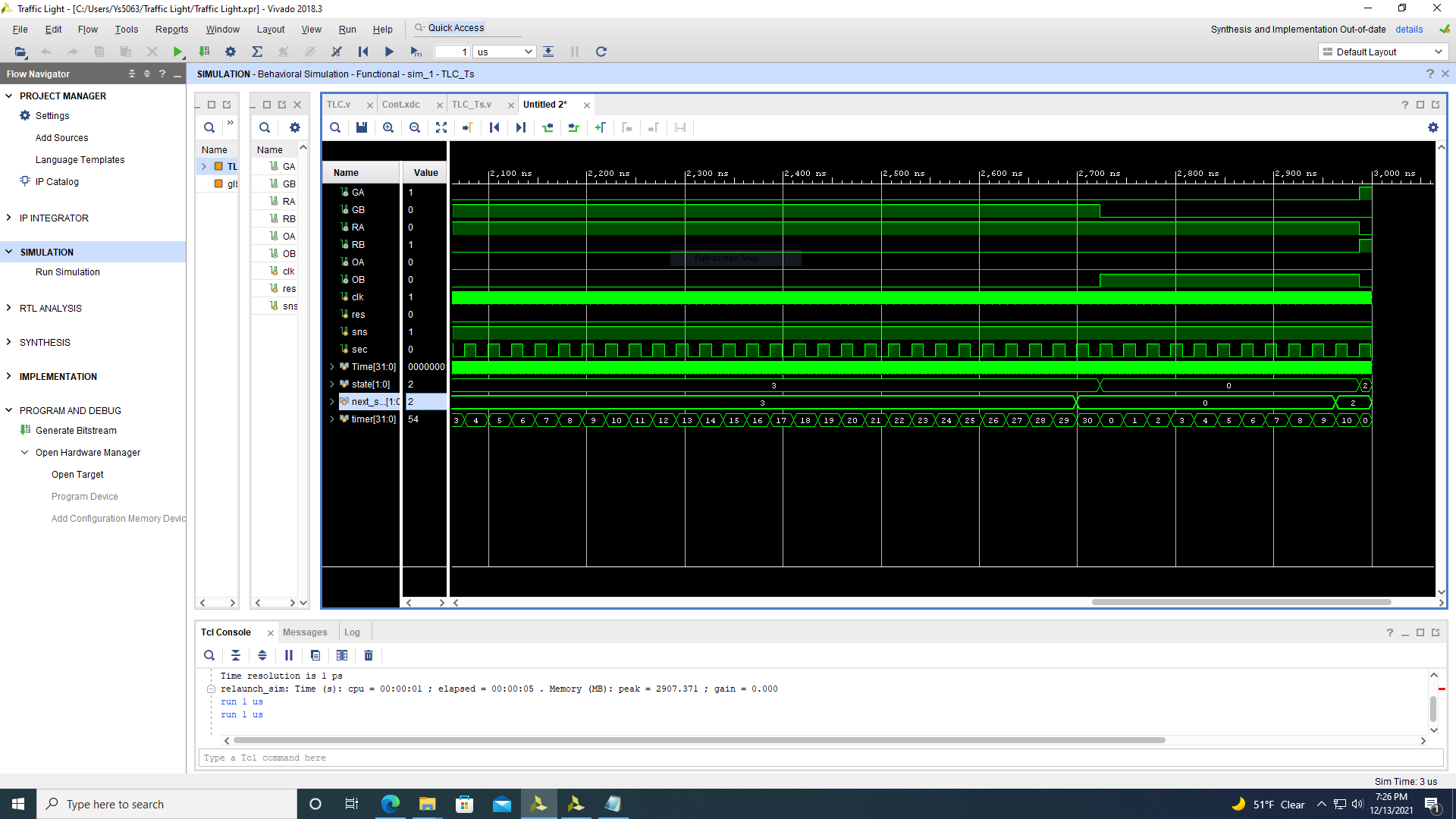Open the Default Layout dropdown
Image resolution: width=1456 pixels, height=819 pixels.
pyautogui.click(x=1382, y=52)
